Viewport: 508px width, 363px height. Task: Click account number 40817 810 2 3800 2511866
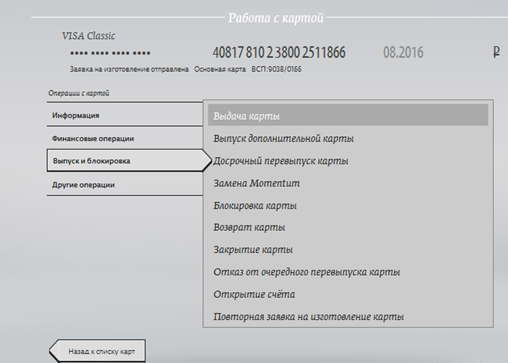pos(279,52)
